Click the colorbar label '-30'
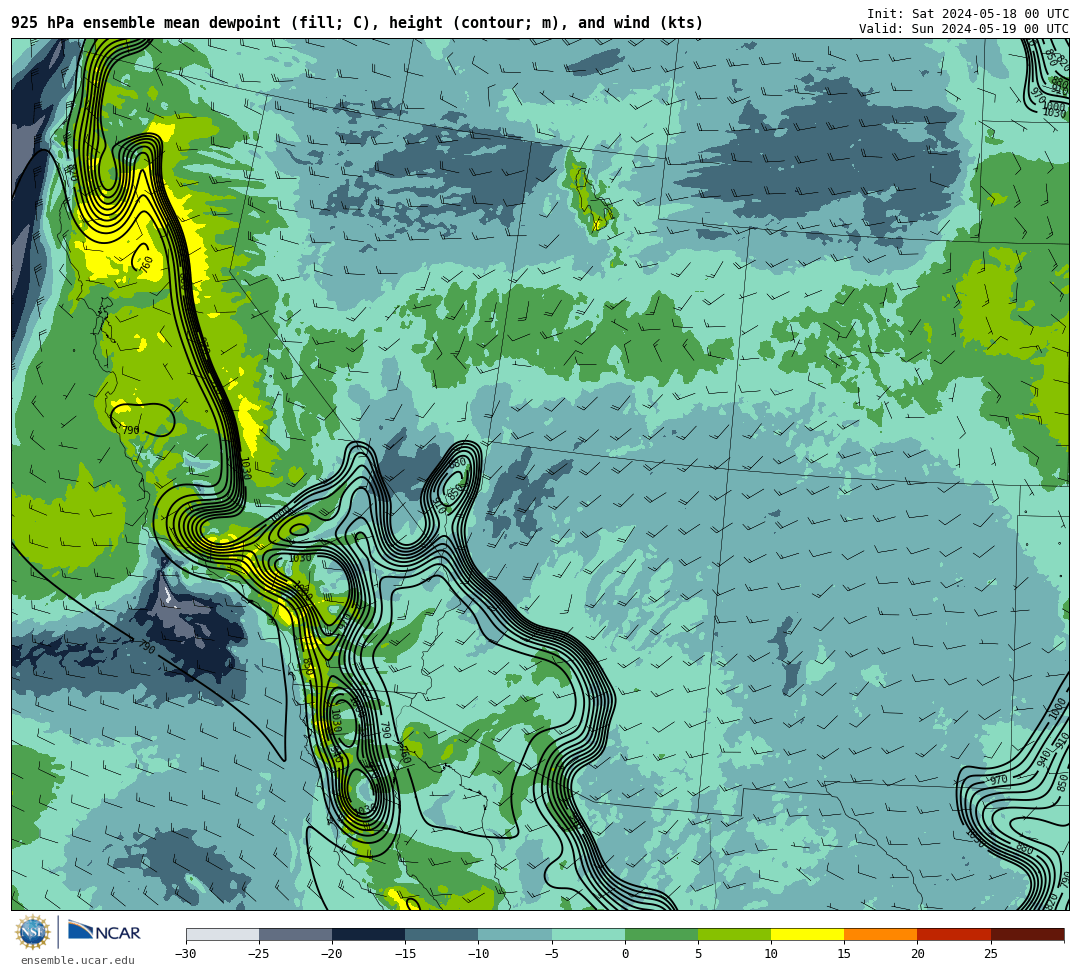Image resolution: width=1080 pixels, height=973 pixels. (186, 954)
